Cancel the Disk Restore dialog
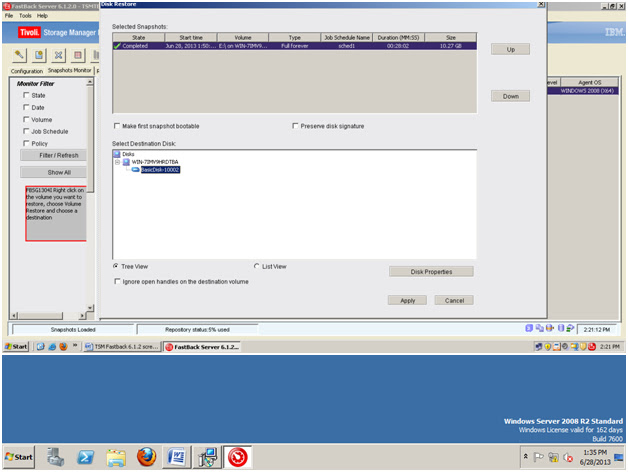628x472 pixels. [454, 300]
